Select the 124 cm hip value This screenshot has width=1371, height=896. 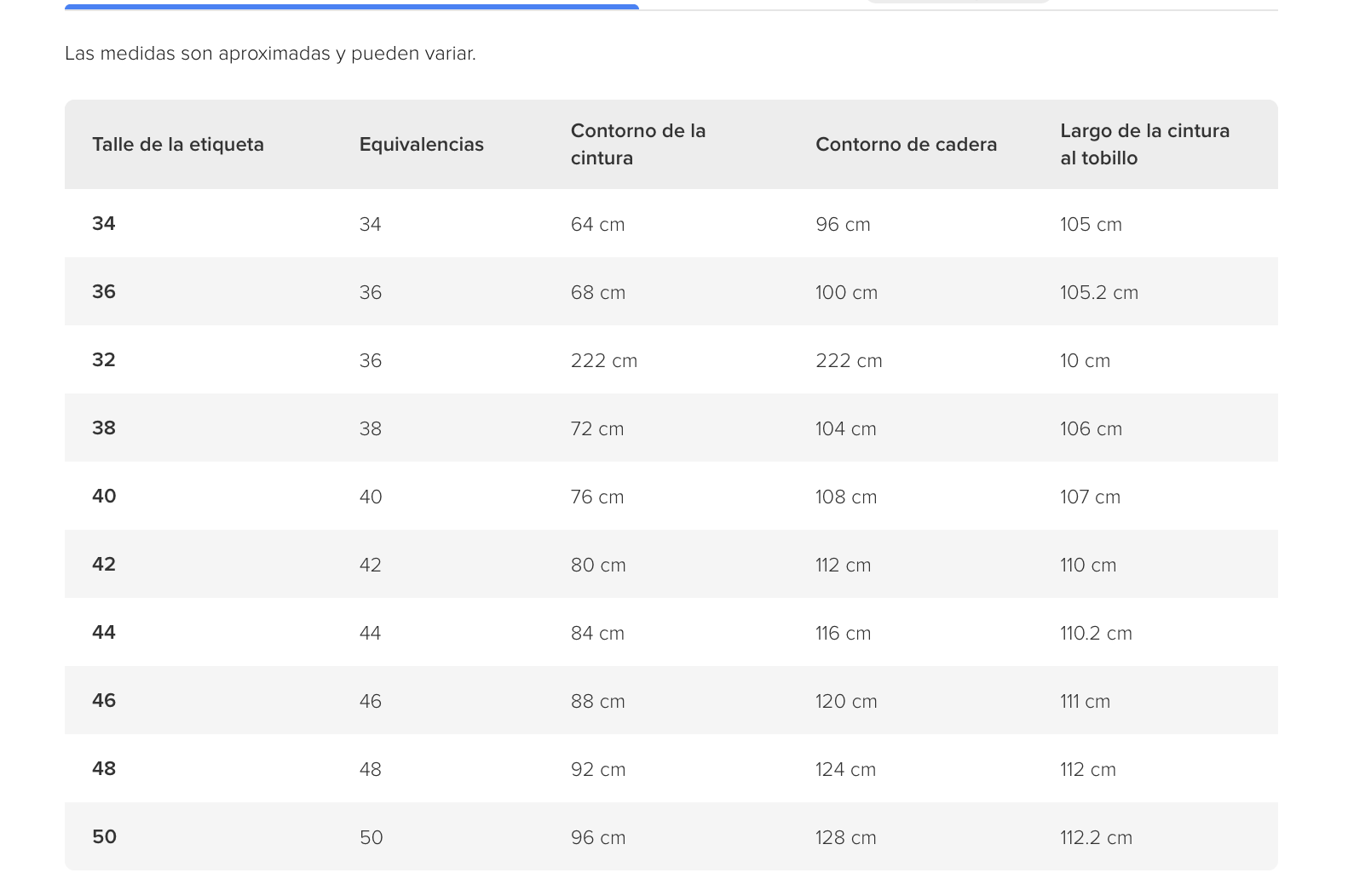coord(845,769)
